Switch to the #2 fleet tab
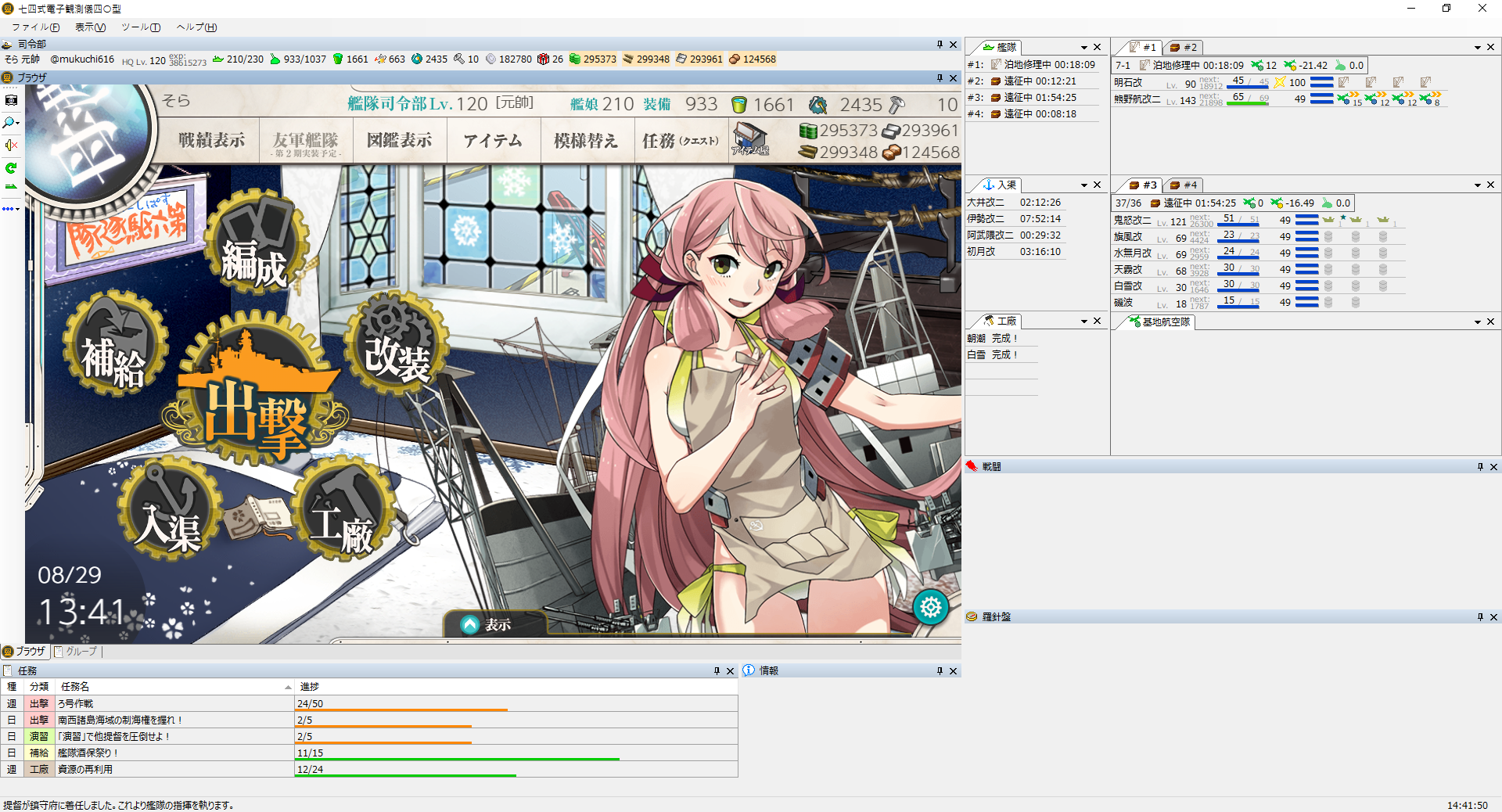Viewport: 1502px width, 812px height. [x=1183, y=48]
